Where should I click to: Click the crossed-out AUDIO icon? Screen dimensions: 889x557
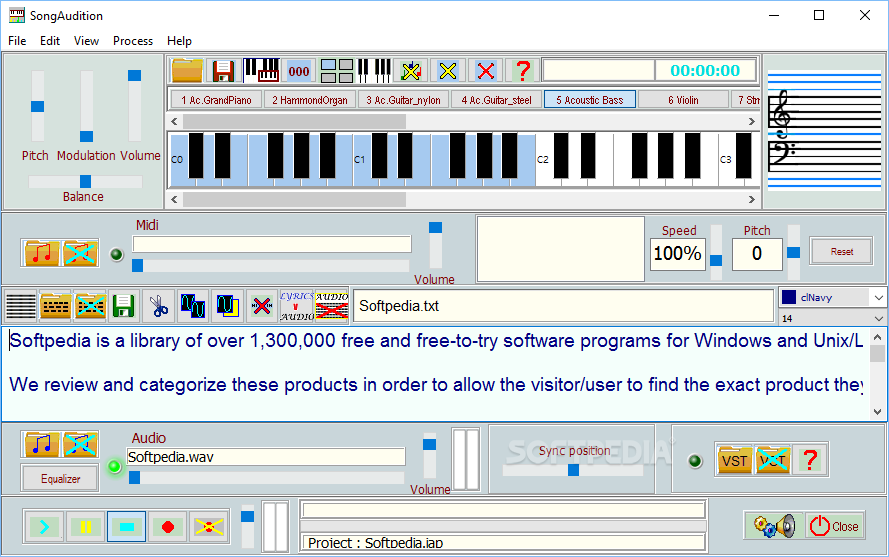click(x=332, y=306)
